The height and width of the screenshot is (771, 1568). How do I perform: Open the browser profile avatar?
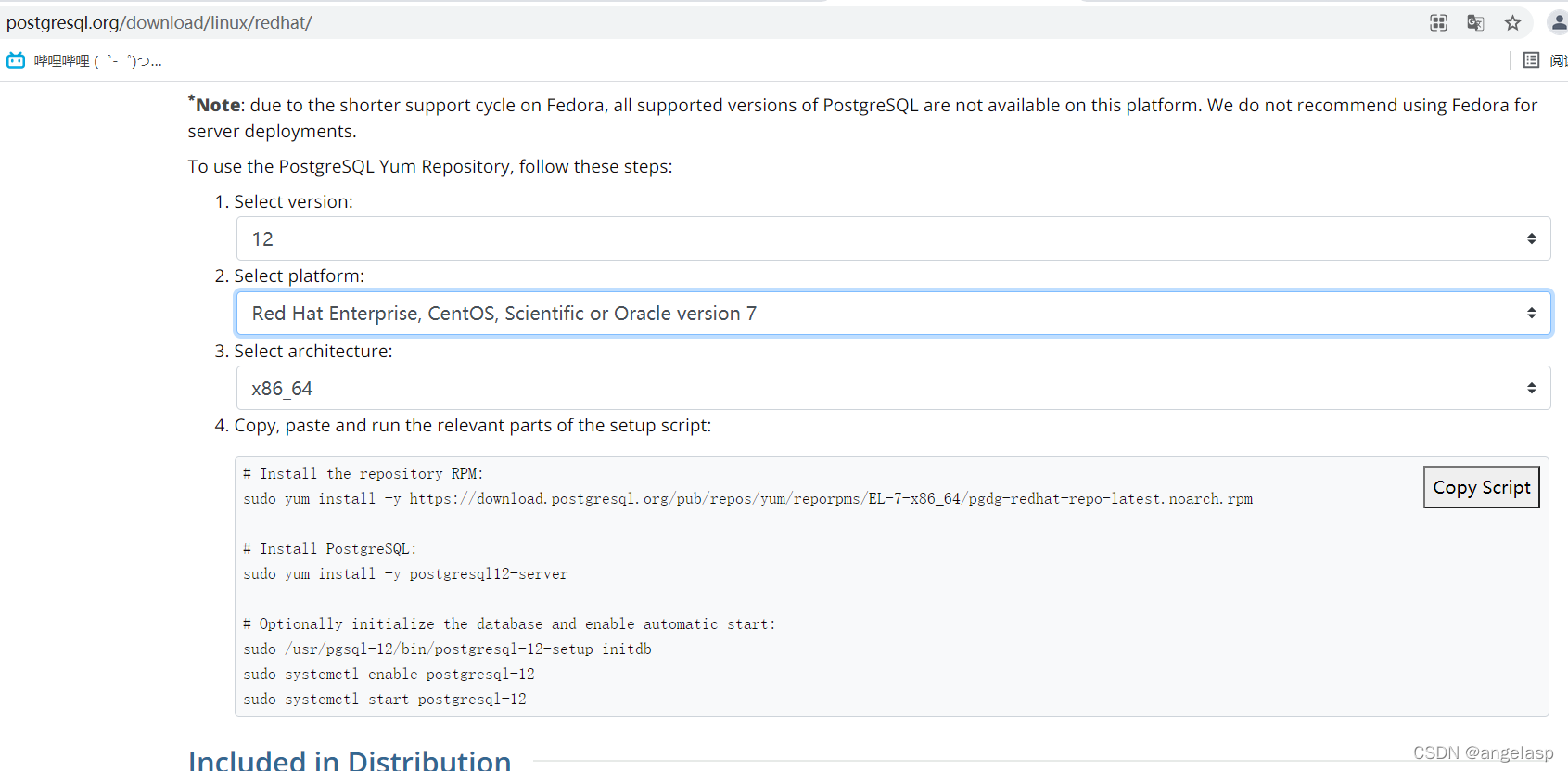pos(1559,22)
